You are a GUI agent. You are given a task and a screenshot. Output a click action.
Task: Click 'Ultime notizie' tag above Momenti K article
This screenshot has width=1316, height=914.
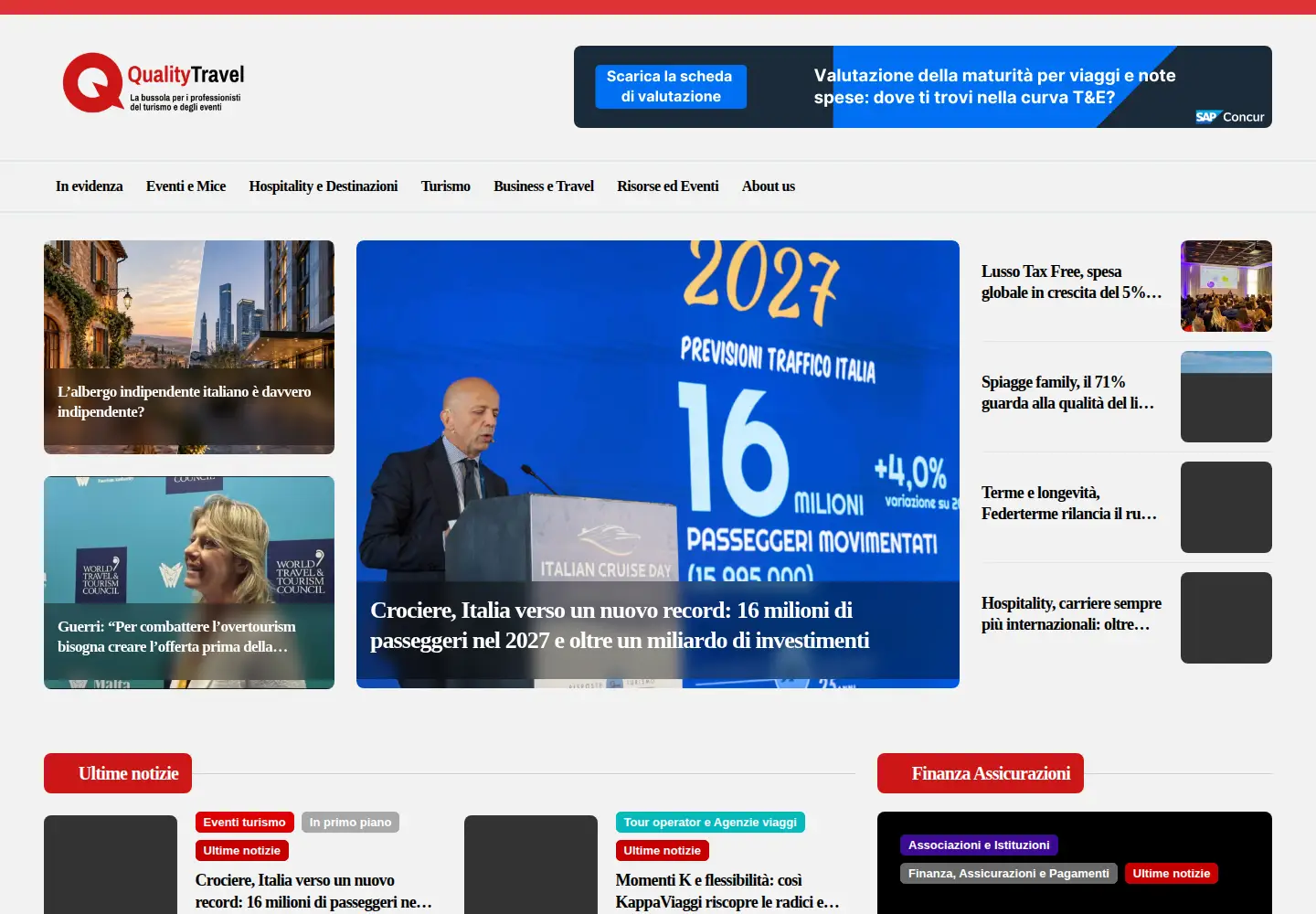[x=663, y=851]
